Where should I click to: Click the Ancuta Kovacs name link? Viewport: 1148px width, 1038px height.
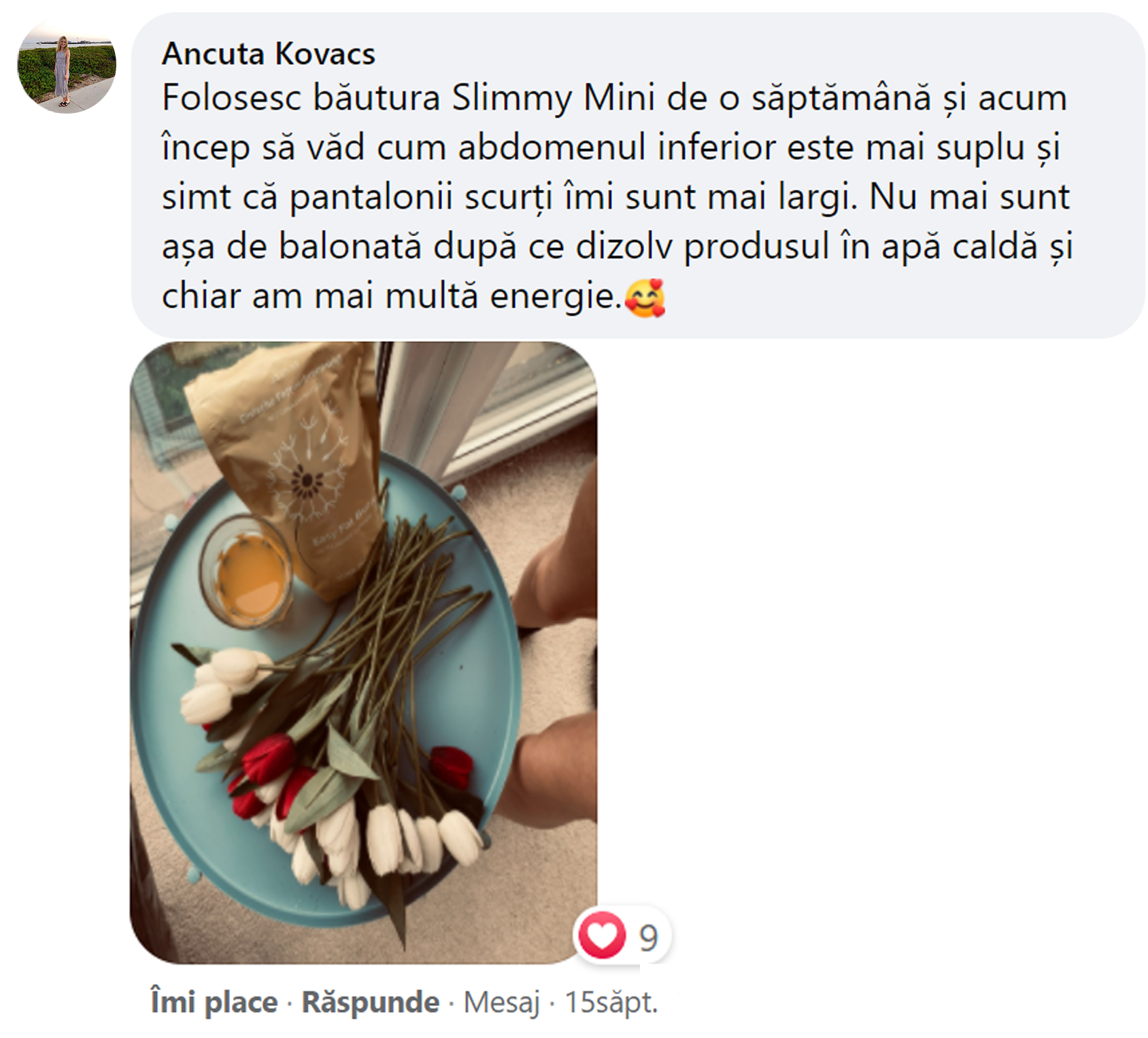click(268, 54)
